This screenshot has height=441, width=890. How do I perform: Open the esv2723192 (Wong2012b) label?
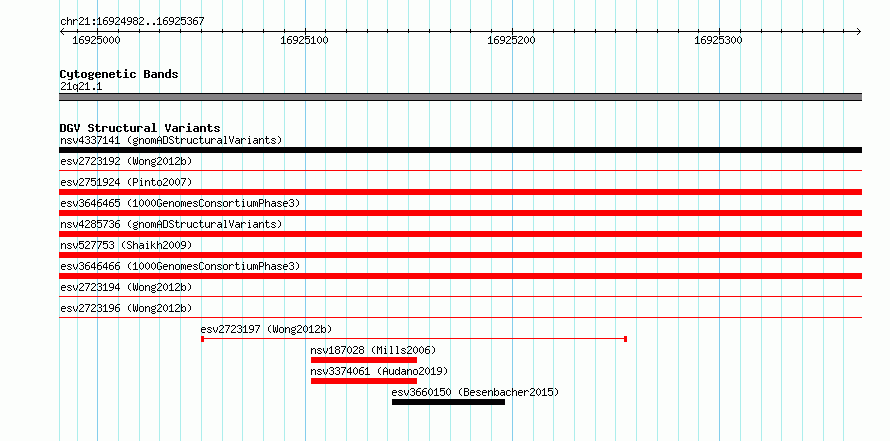126,161
